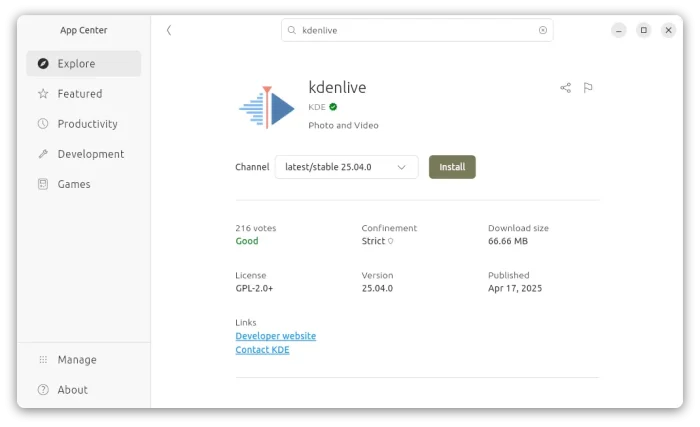
Task: Report kdenlive with the flag icon
Action: coord(588,88)
